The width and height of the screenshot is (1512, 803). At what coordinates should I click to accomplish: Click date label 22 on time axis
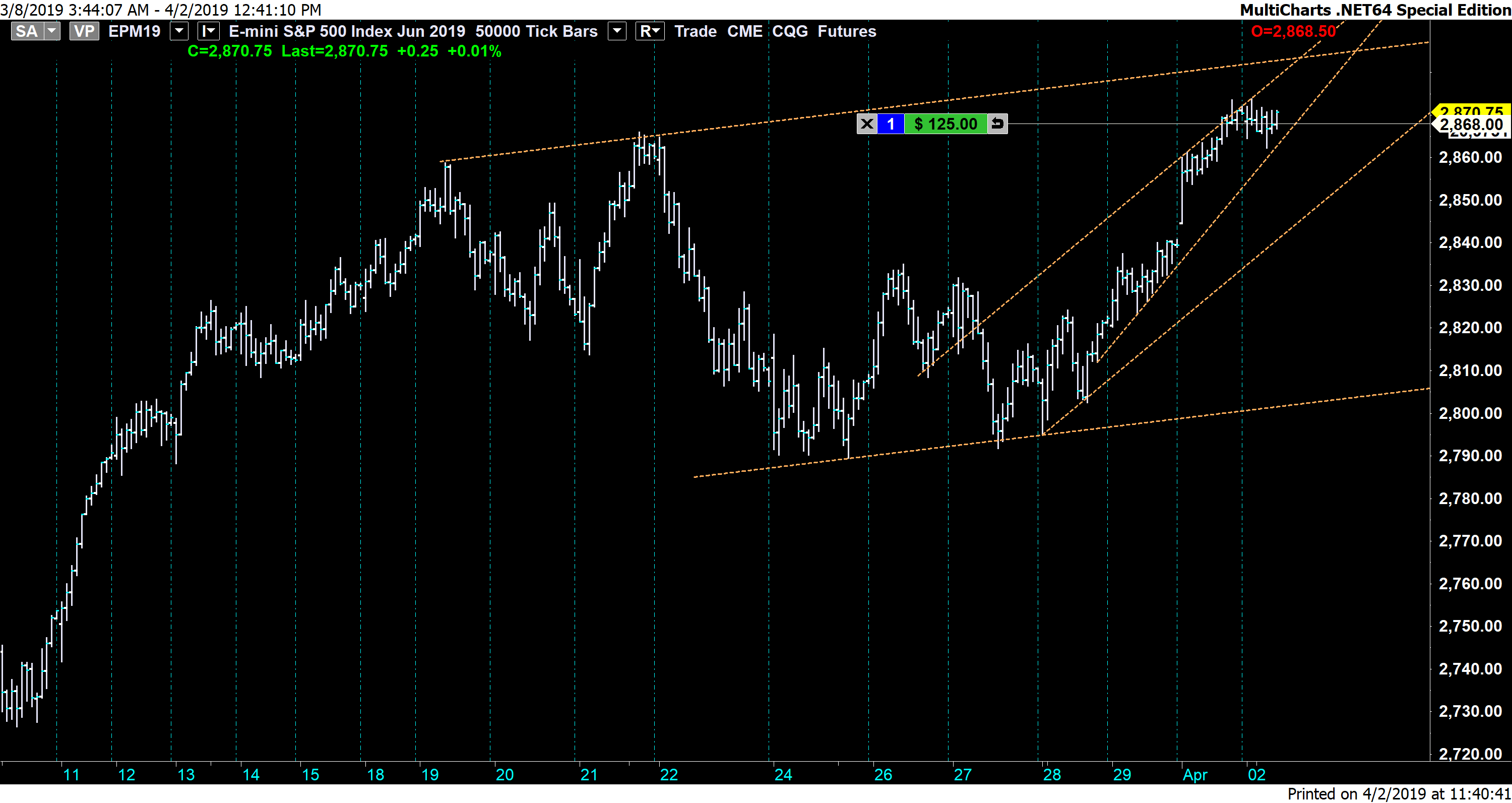[x=669, y=775]
